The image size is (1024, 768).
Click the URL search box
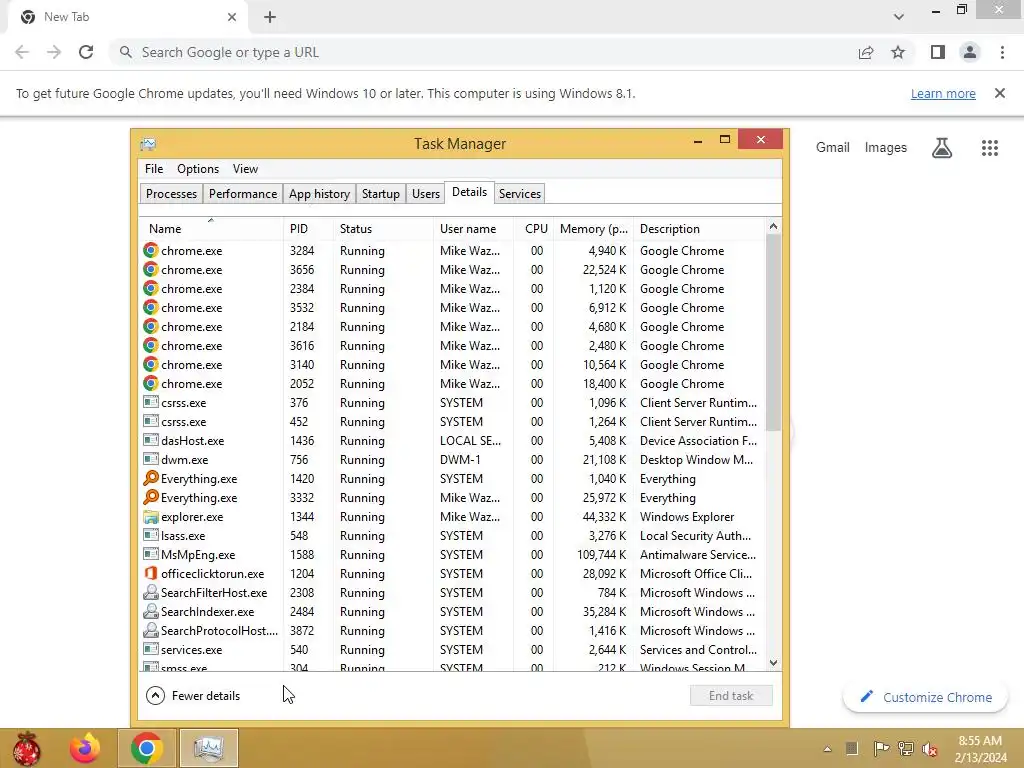click(x=483, y=52)
